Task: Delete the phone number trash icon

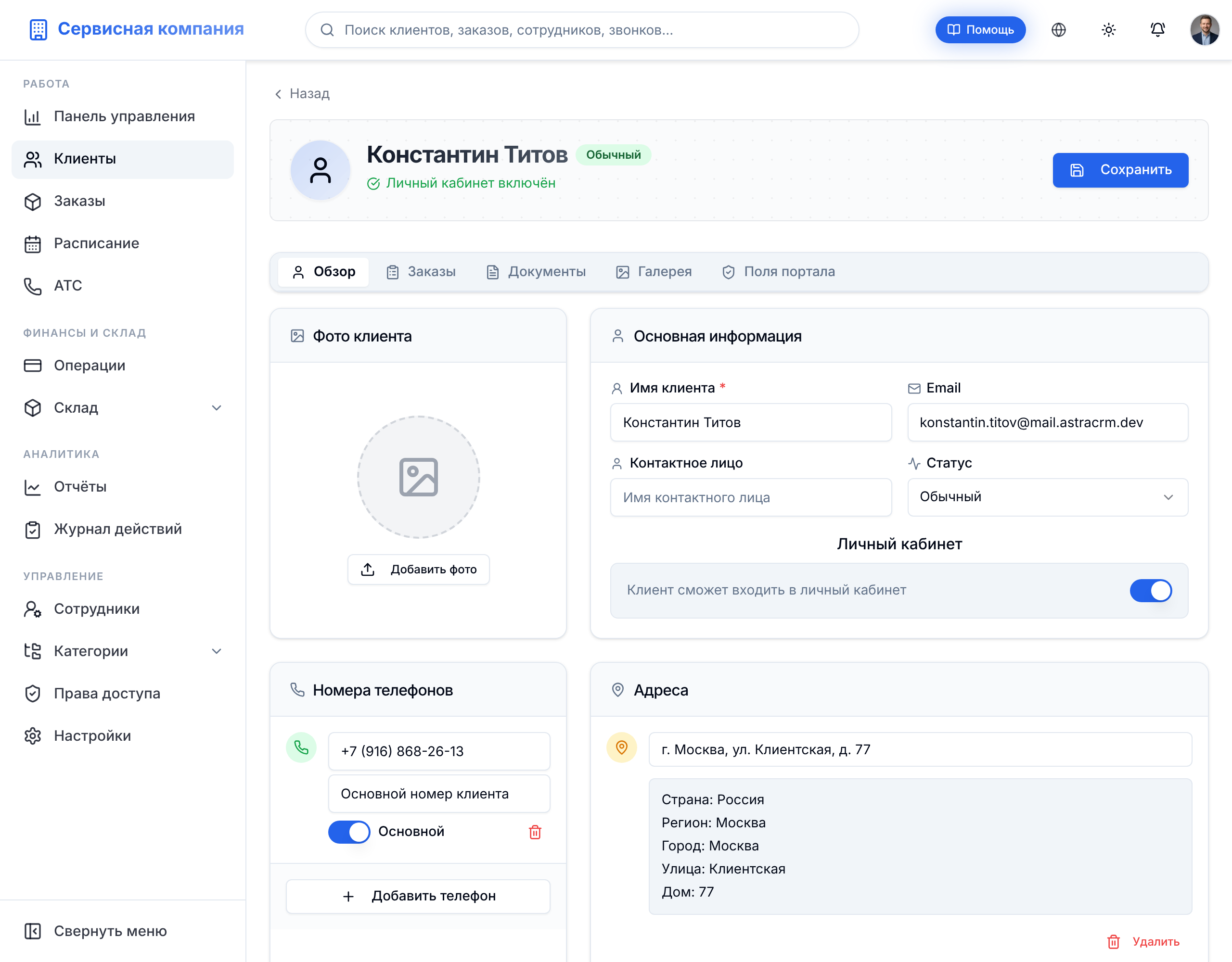Action: (535, 832)
